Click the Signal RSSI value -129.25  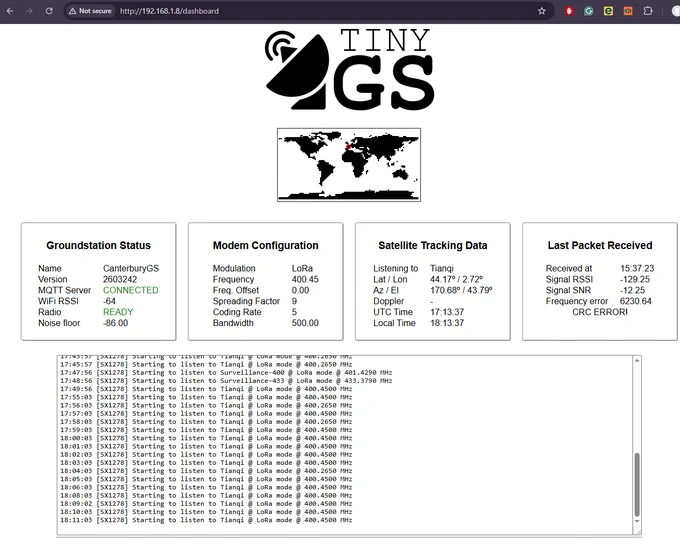635,279
